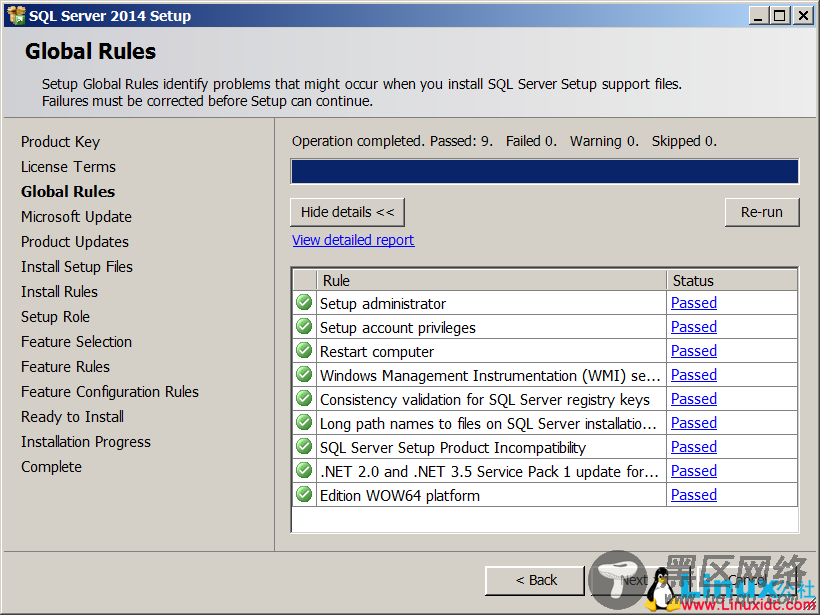820x615 pixels.
Task: Open Passed status for Setup account privileges
Action: point(694,327)
